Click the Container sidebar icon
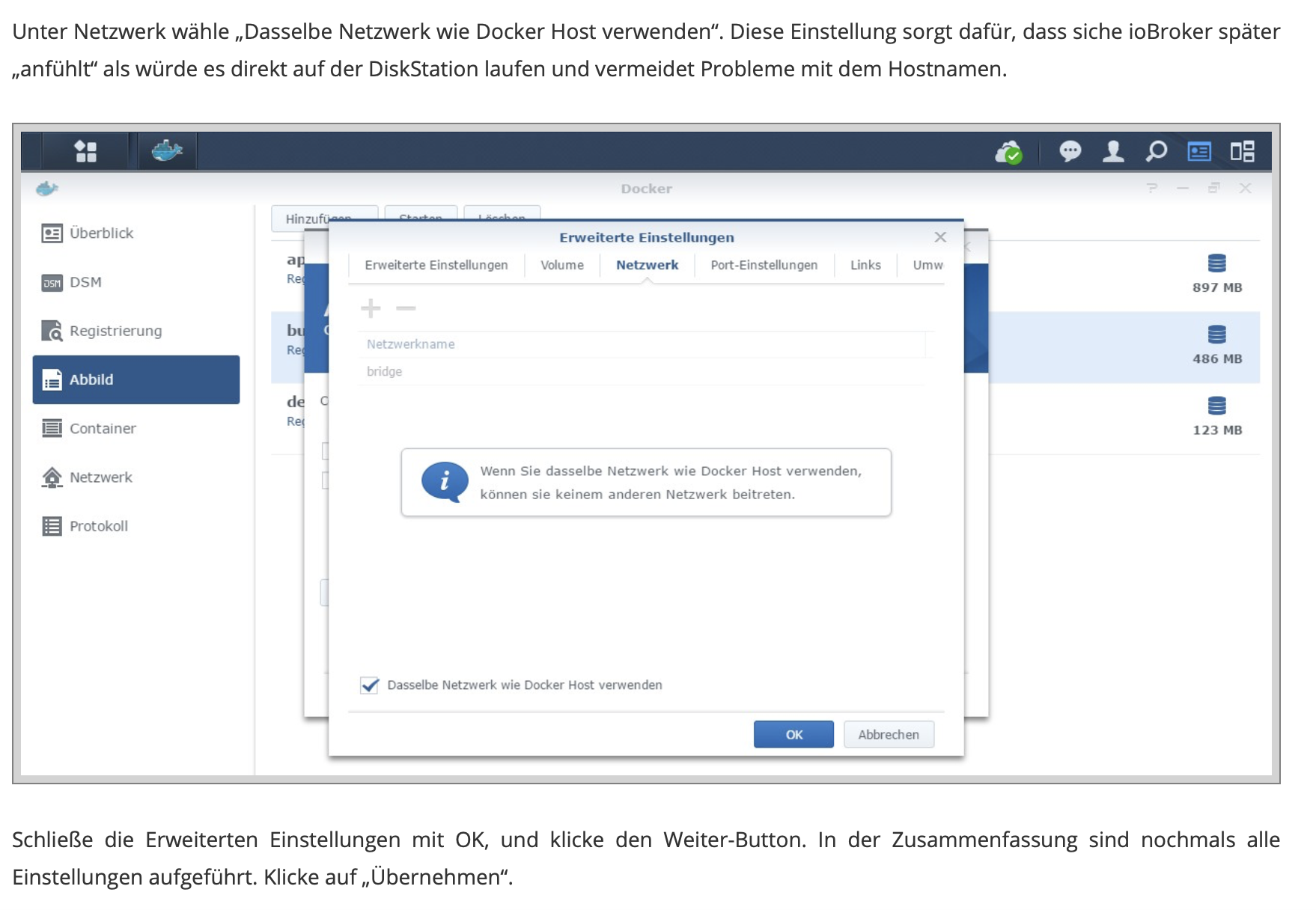1316x910 pixels. point(52,428)
